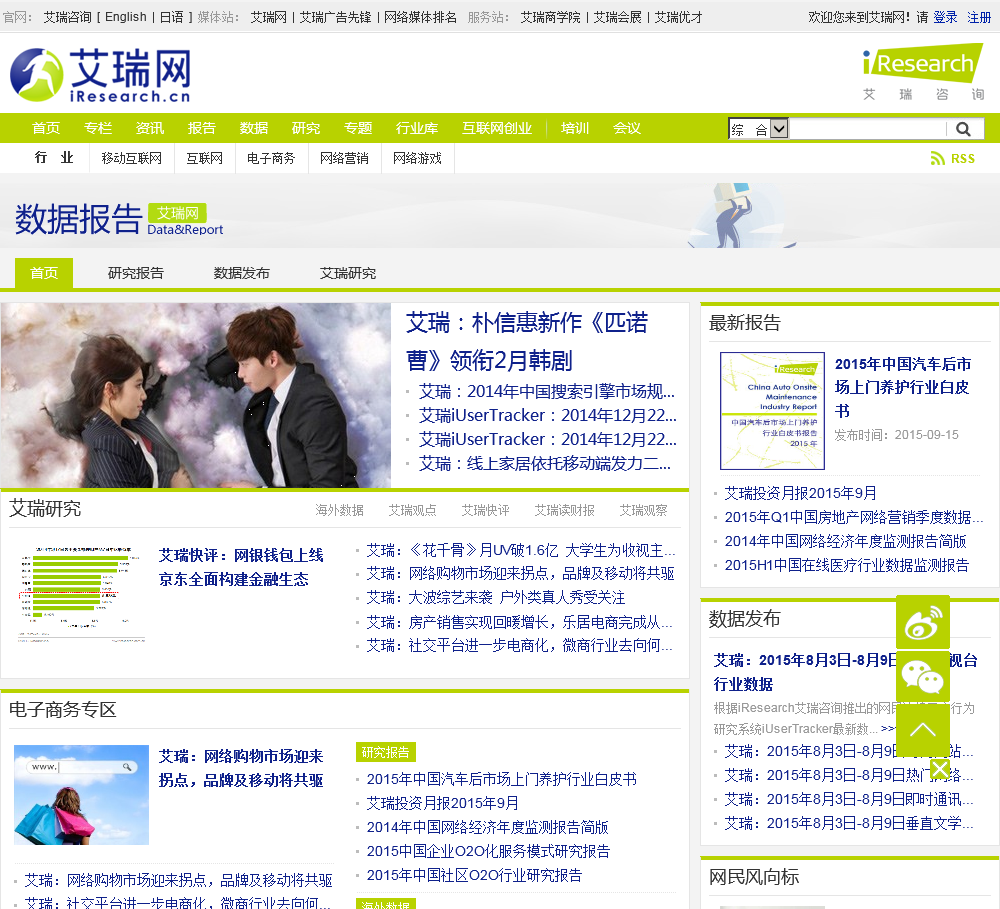The width and height of the screenshot is (1000, 909).
Task: Click the floating WeChat icon
Action: (x=923, y=677)
